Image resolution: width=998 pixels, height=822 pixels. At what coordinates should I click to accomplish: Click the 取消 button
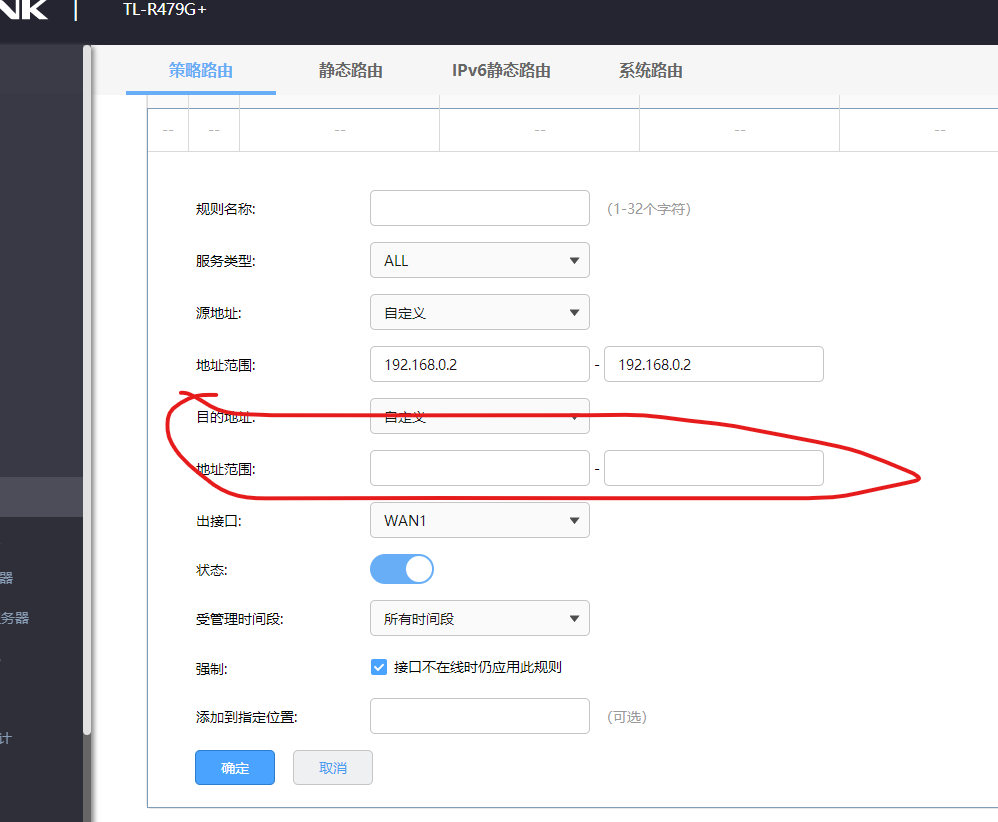pyautogui.click(x=332, y=767)
